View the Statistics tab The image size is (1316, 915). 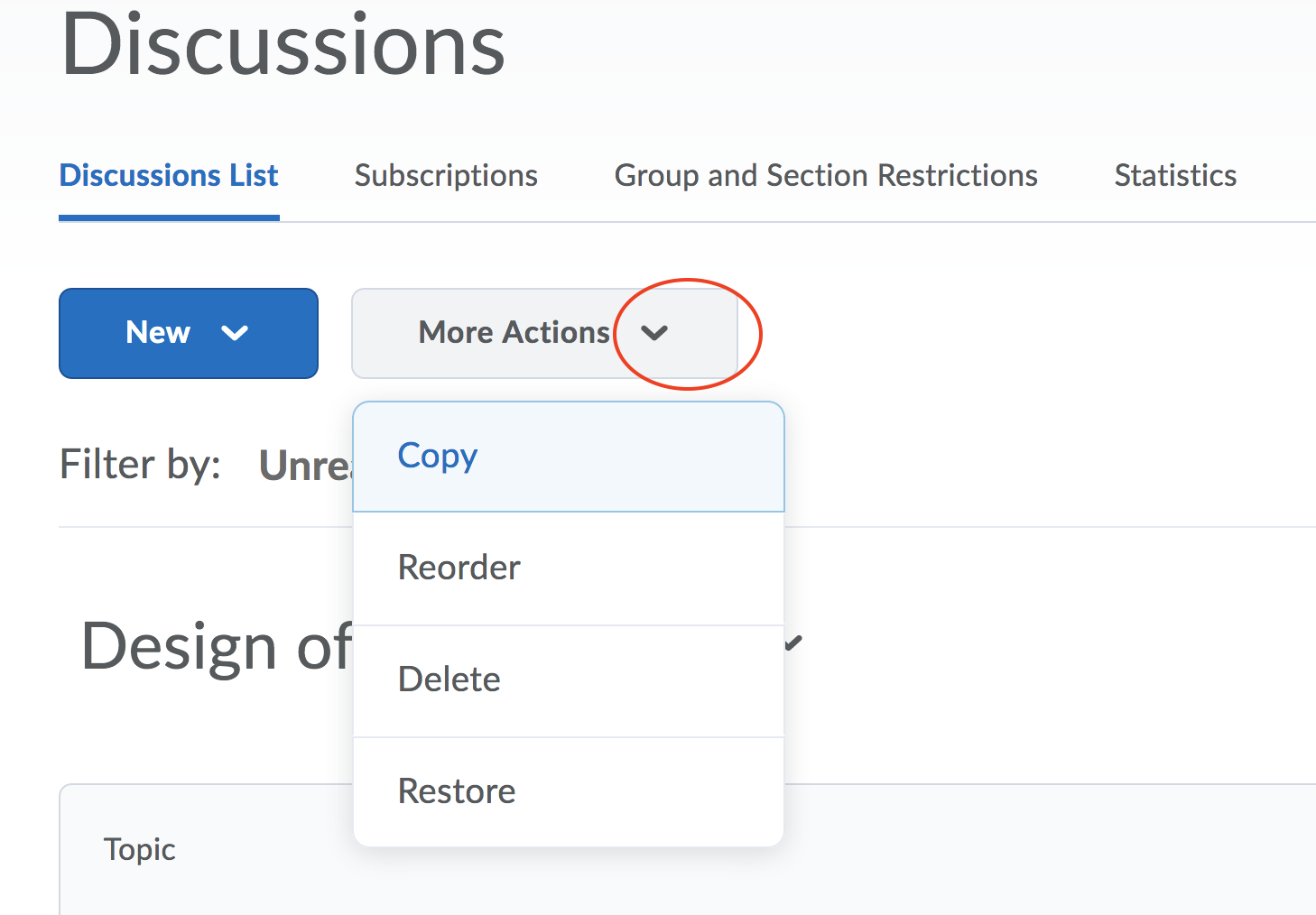point(1175,175)
